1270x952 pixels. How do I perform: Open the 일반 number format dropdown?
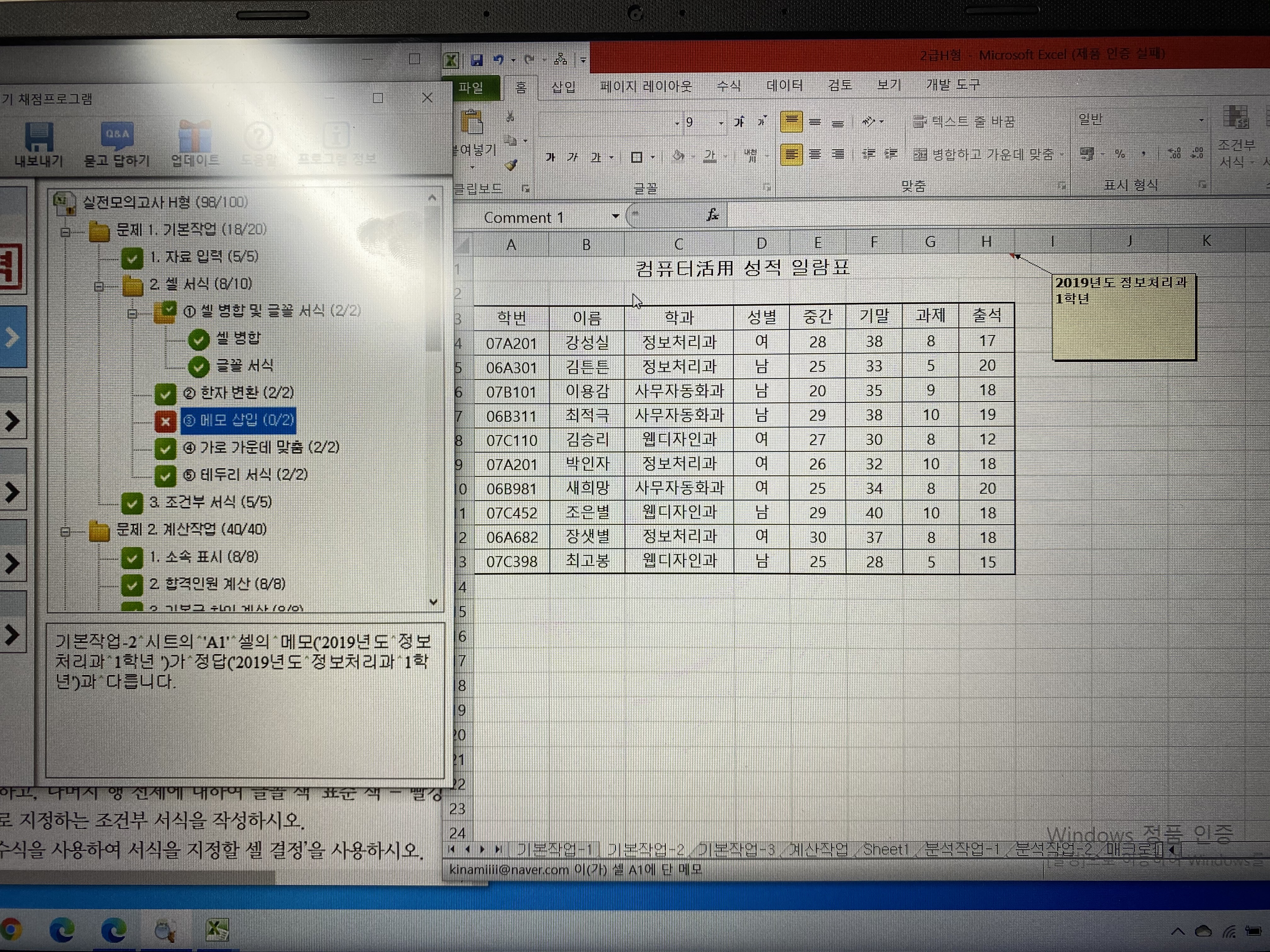click(x=1201, y=120)
